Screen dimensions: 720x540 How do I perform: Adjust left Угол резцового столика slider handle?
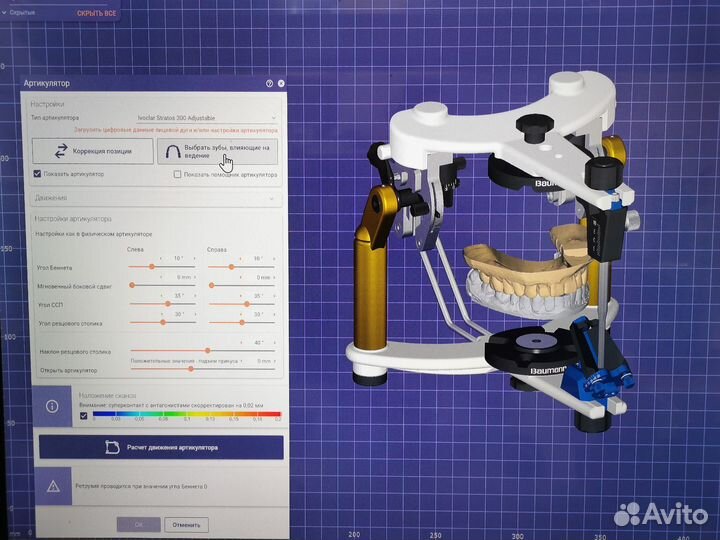click(x=163, y=322)
